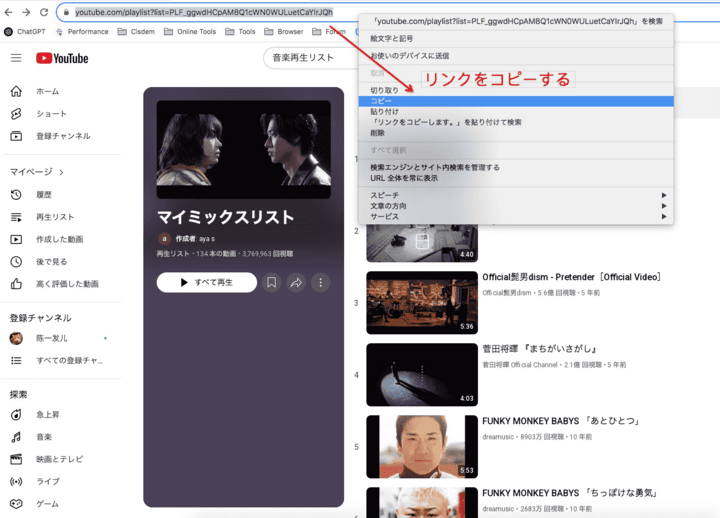
Task: Select 切り取り in context menu
Action: 516,90
